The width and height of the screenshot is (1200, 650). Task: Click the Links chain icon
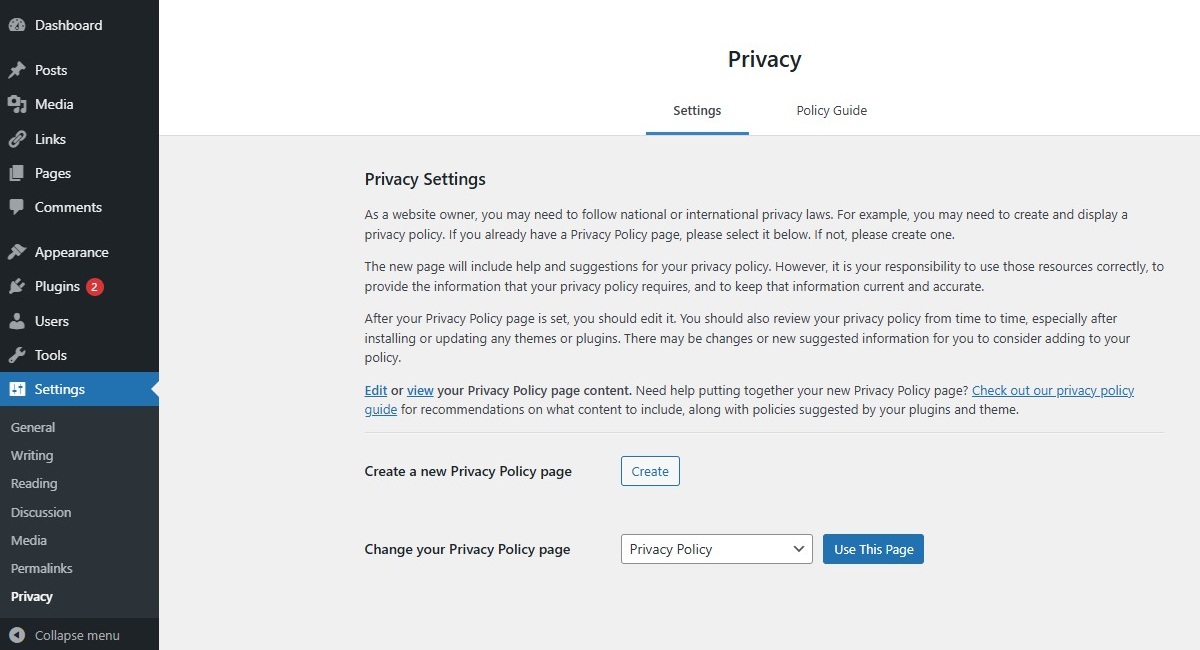point(17,139)
